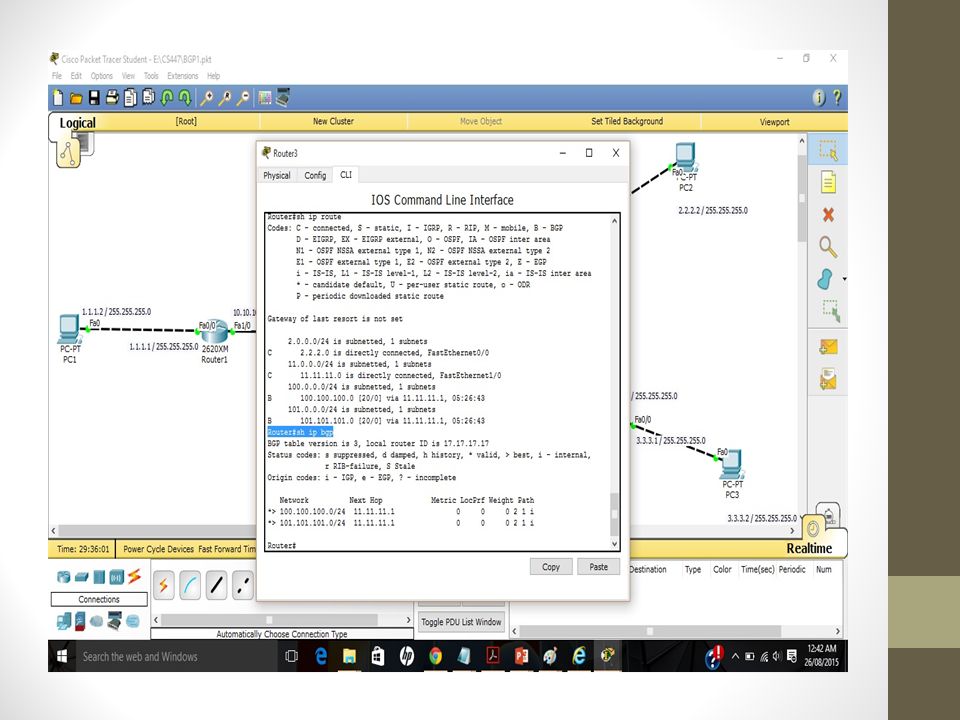The width and height of the screenshot is (960, 720).
Task: Select the Connections lightning category icon
Action: coord(135,576)
